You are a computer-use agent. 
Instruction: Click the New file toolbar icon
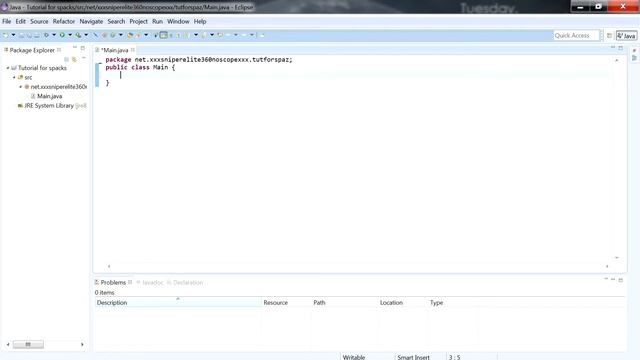[6, 35]
